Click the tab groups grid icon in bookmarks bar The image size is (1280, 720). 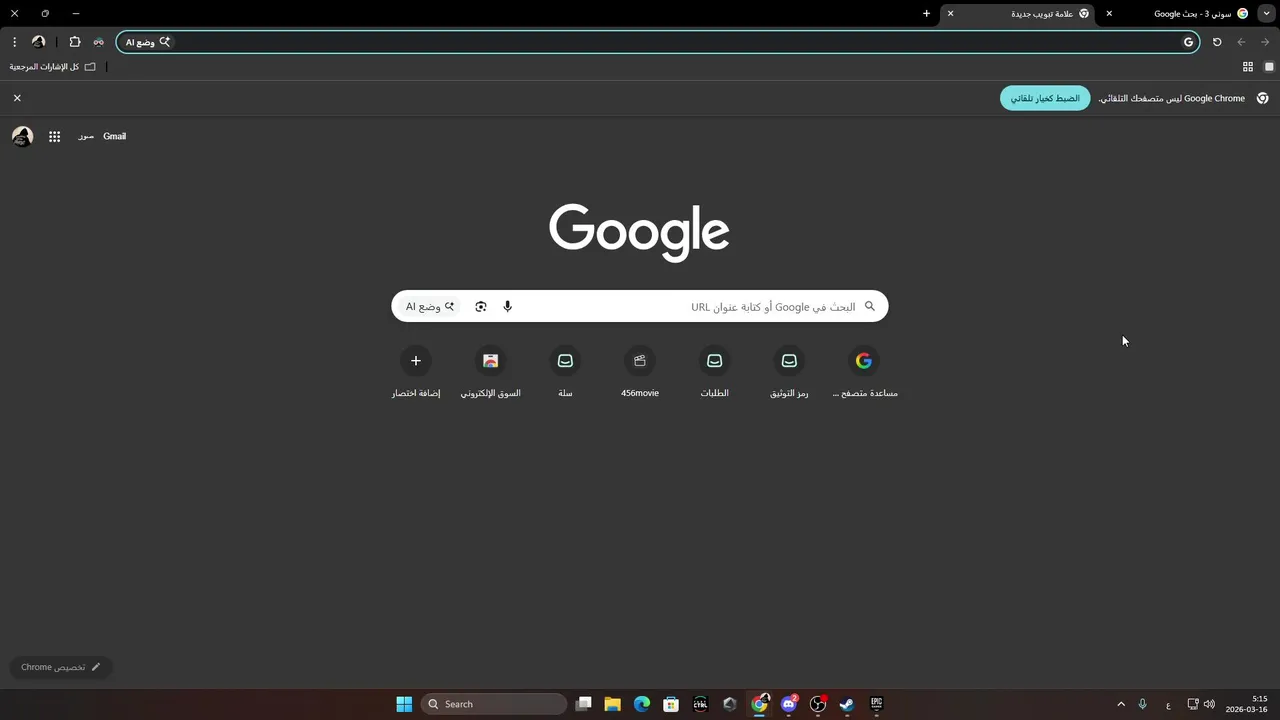pos(1248,67)
